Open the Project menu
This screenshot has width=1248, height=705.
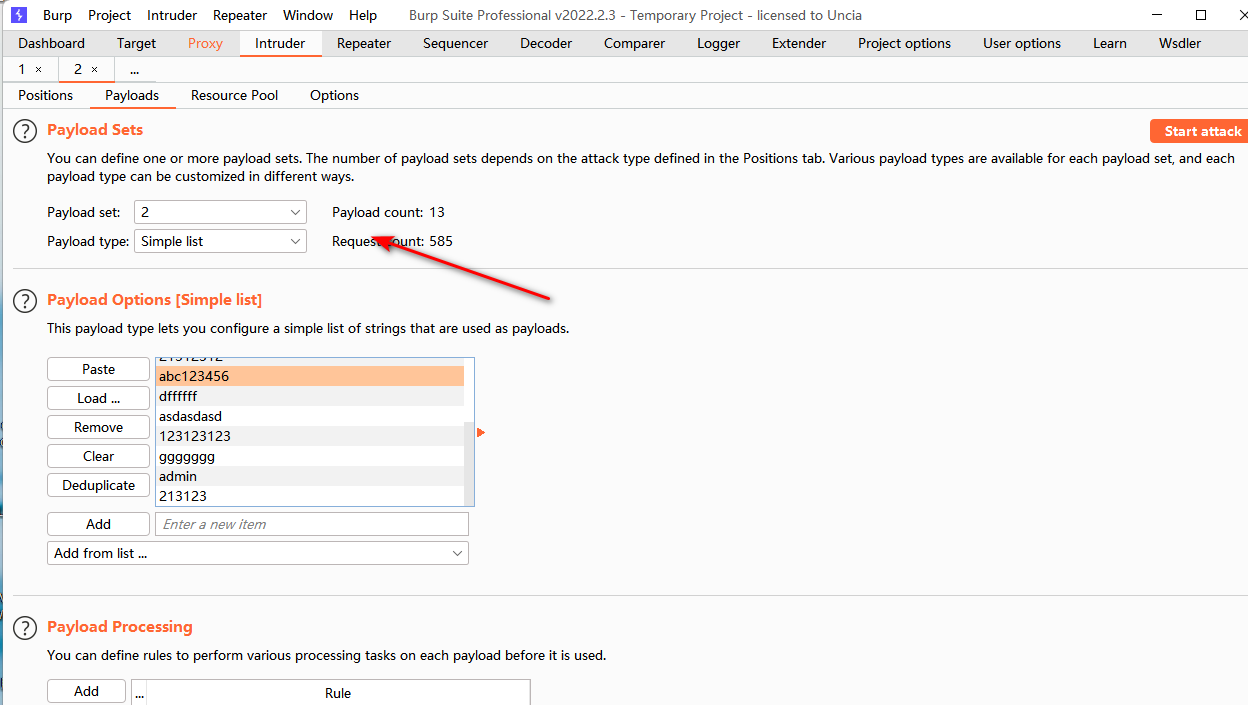coord(109,15)
